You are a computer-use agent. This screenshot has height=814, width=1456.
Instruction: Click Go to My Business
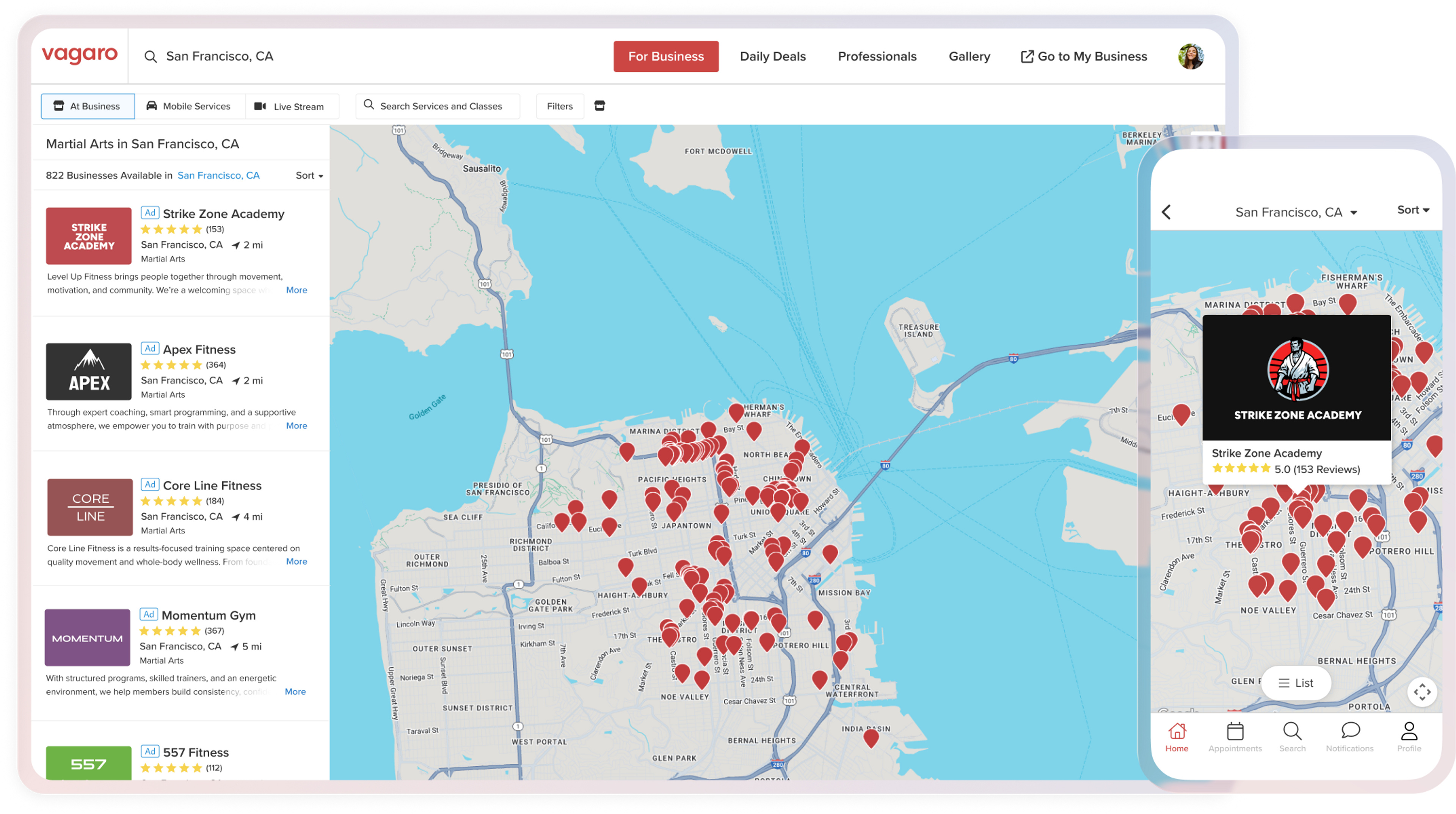click(x=1084, y=56)
